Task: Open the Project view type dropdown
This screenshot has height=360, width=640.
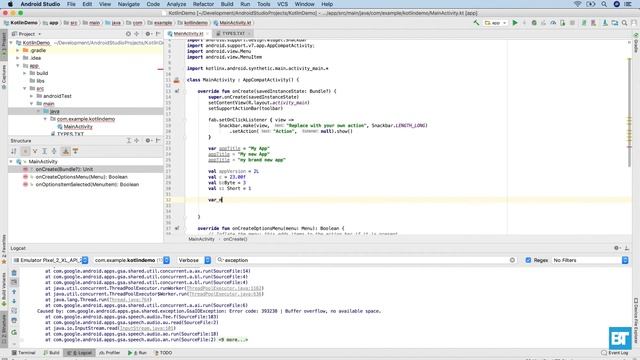Action: click(27, 34)
